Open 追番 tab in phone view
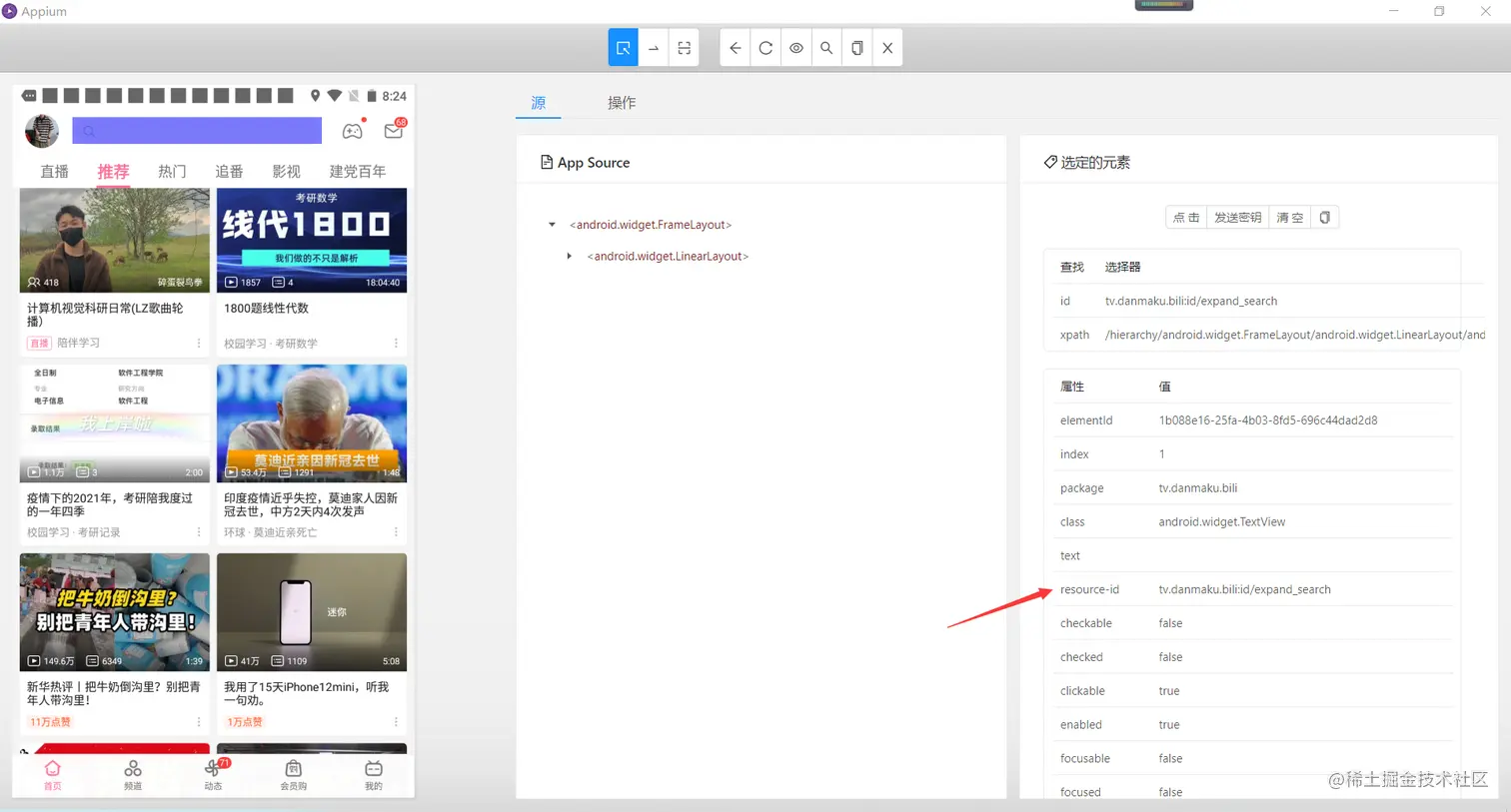 click(x=229, y=172)
